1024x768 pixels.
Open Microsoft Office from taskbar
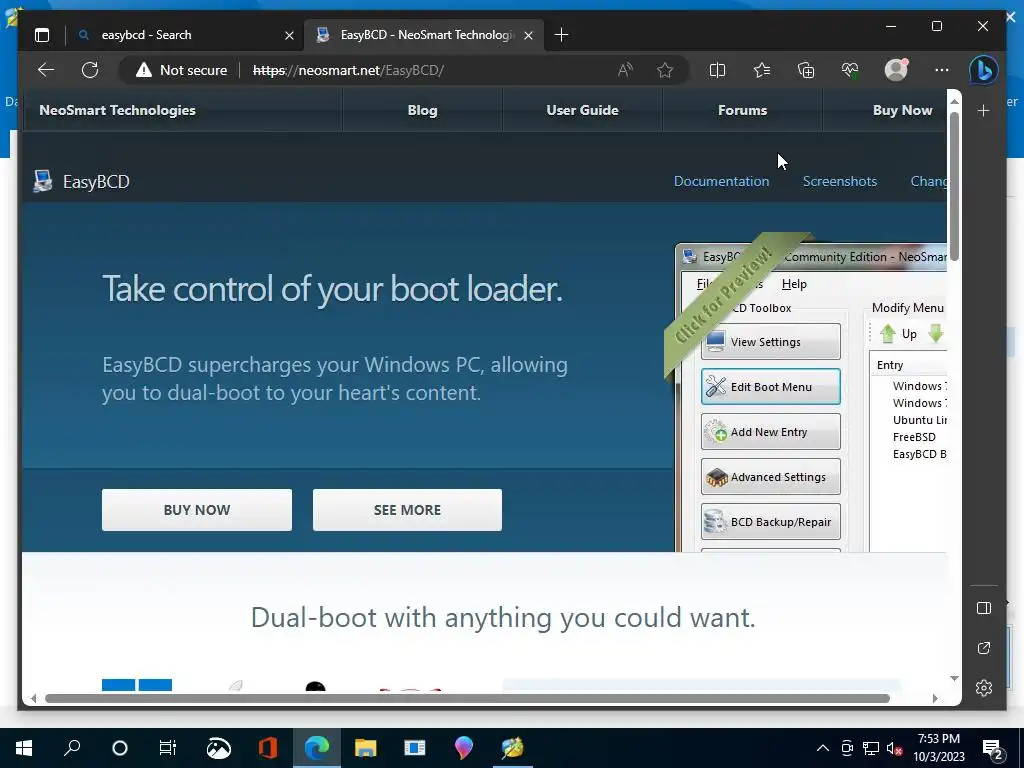click(x=268, y=748)
